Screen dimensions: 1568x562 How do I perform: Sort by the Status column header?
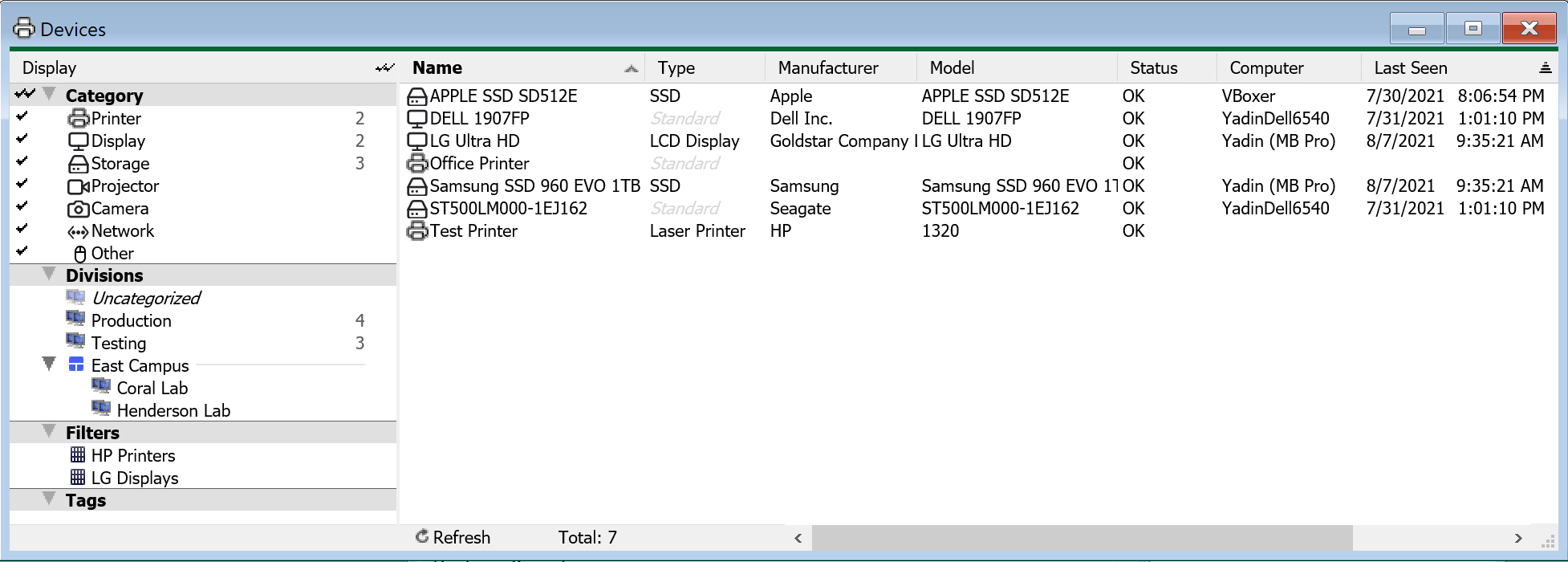(1153, 68)
